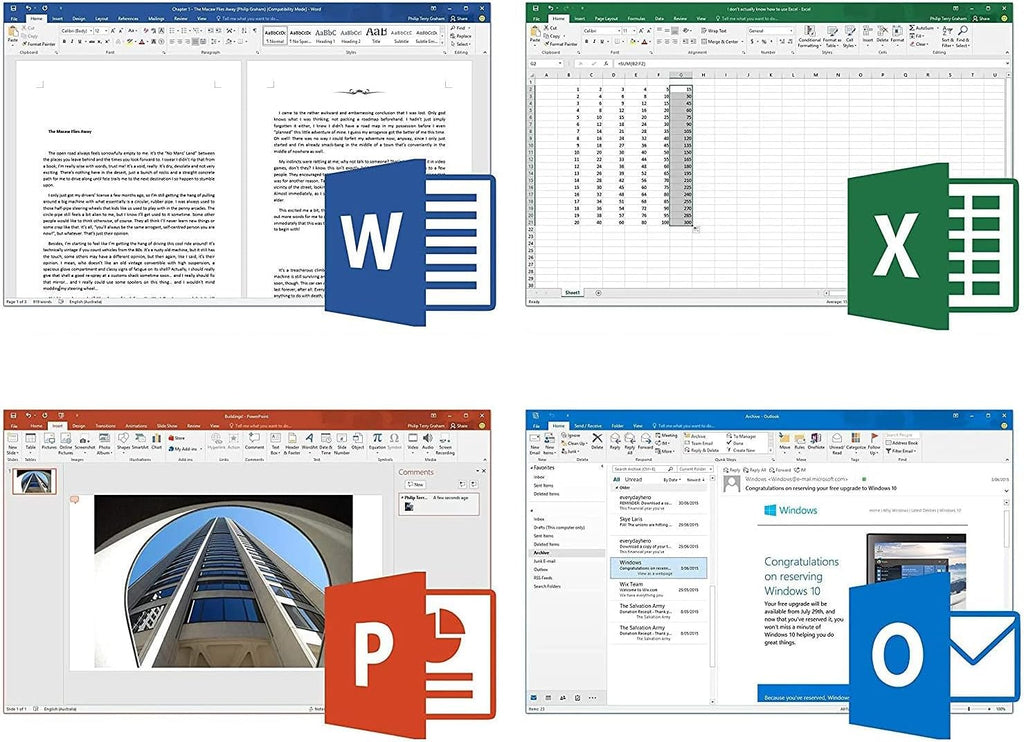Open the font size dropdown in Word
1024x742 pixels.
pyautogui.click(x=106, y=31)
